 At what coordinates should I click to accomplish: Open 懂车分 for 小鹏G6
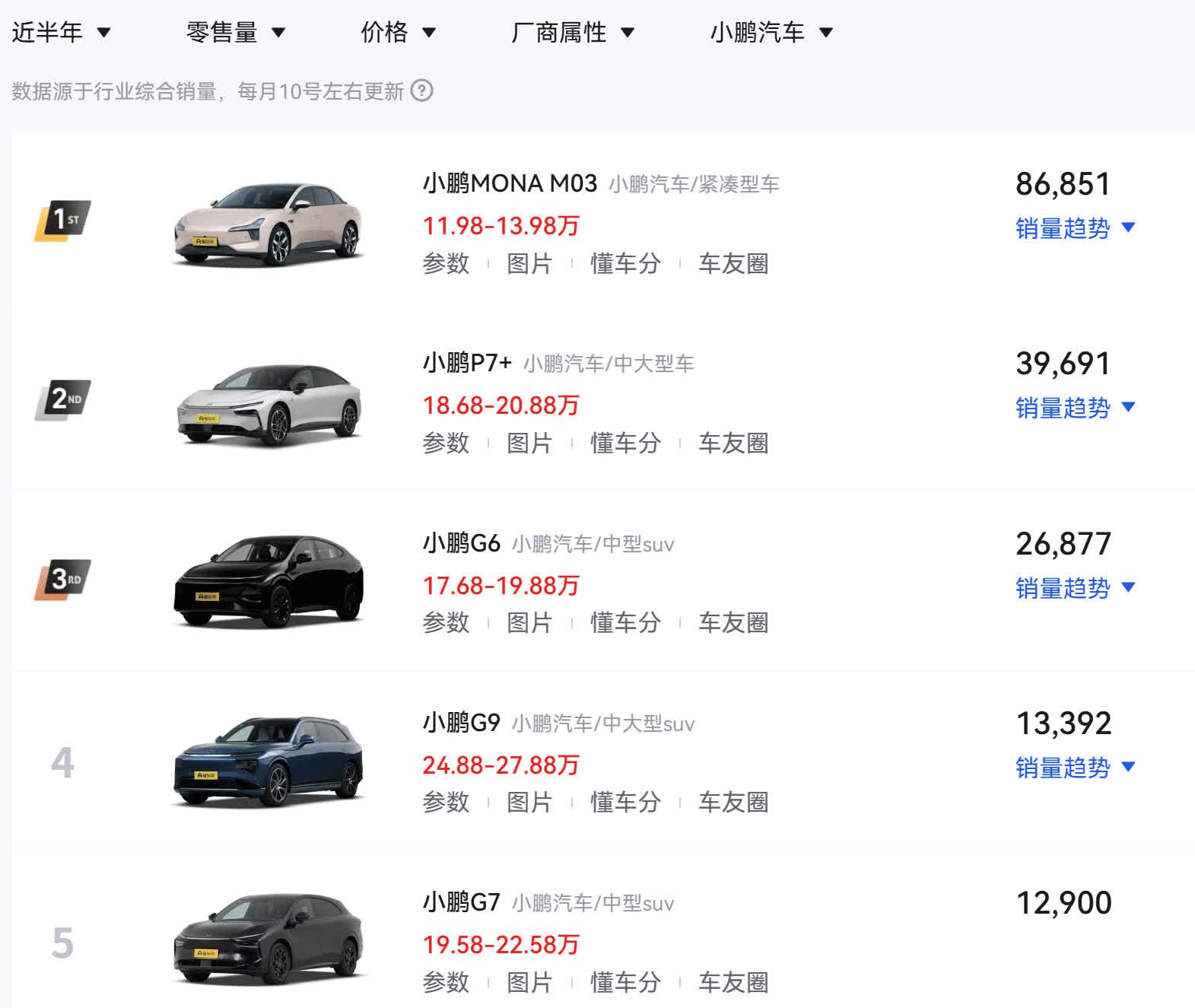pos(625,623)
